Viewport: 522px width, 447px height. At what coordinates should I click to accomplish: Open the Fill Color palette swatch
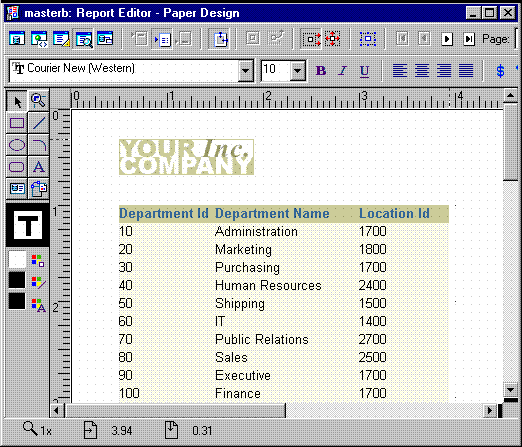[x=17, y=260]
